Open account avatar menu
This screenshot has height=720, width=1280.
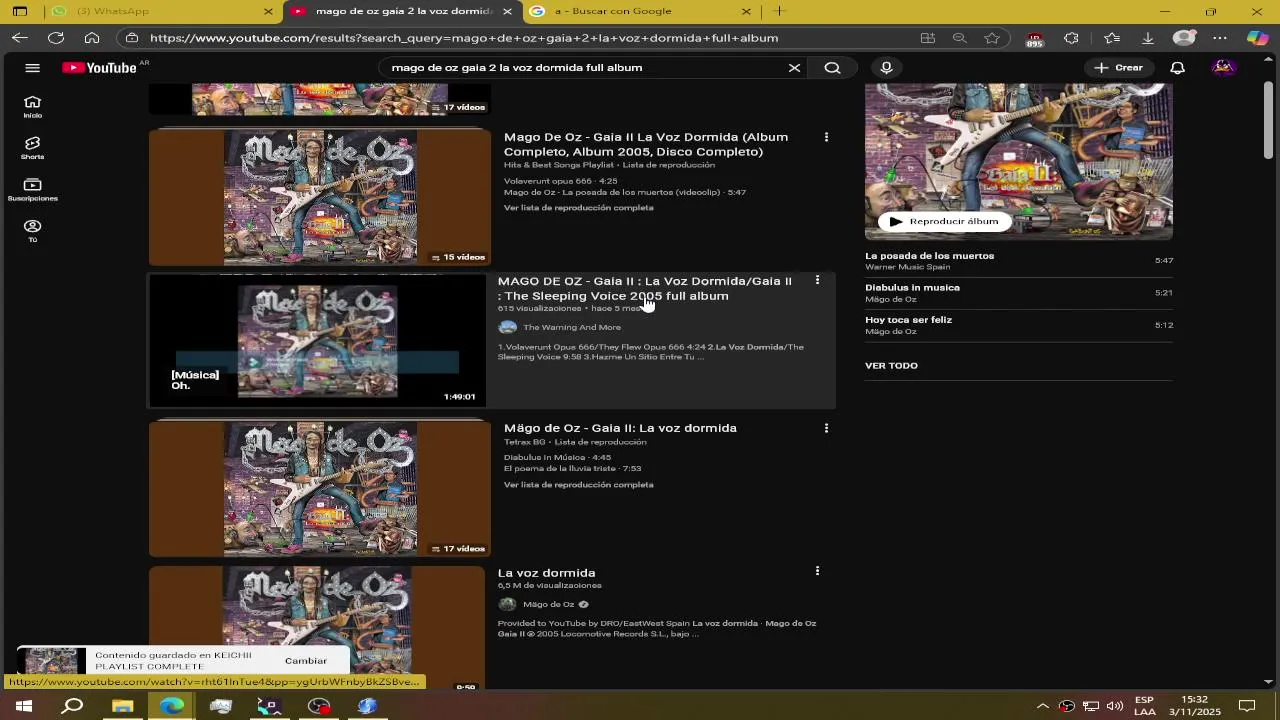click(1223, 68)
